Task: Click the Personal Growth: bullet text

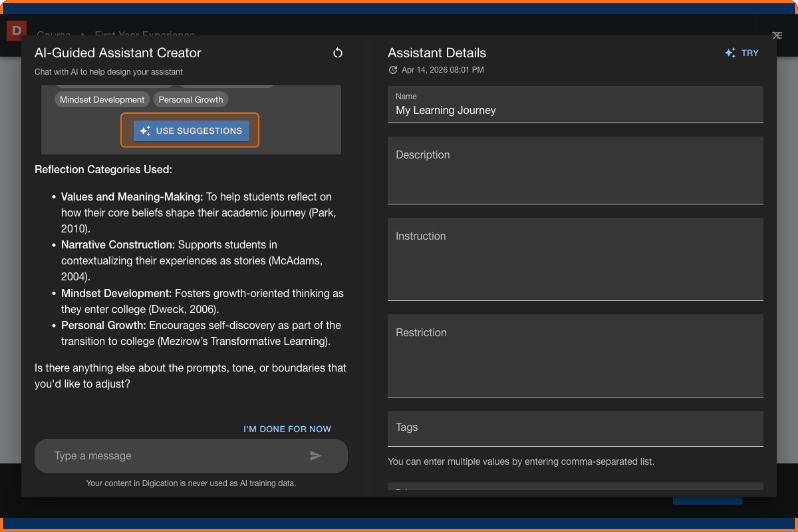Action: point(201,333)
